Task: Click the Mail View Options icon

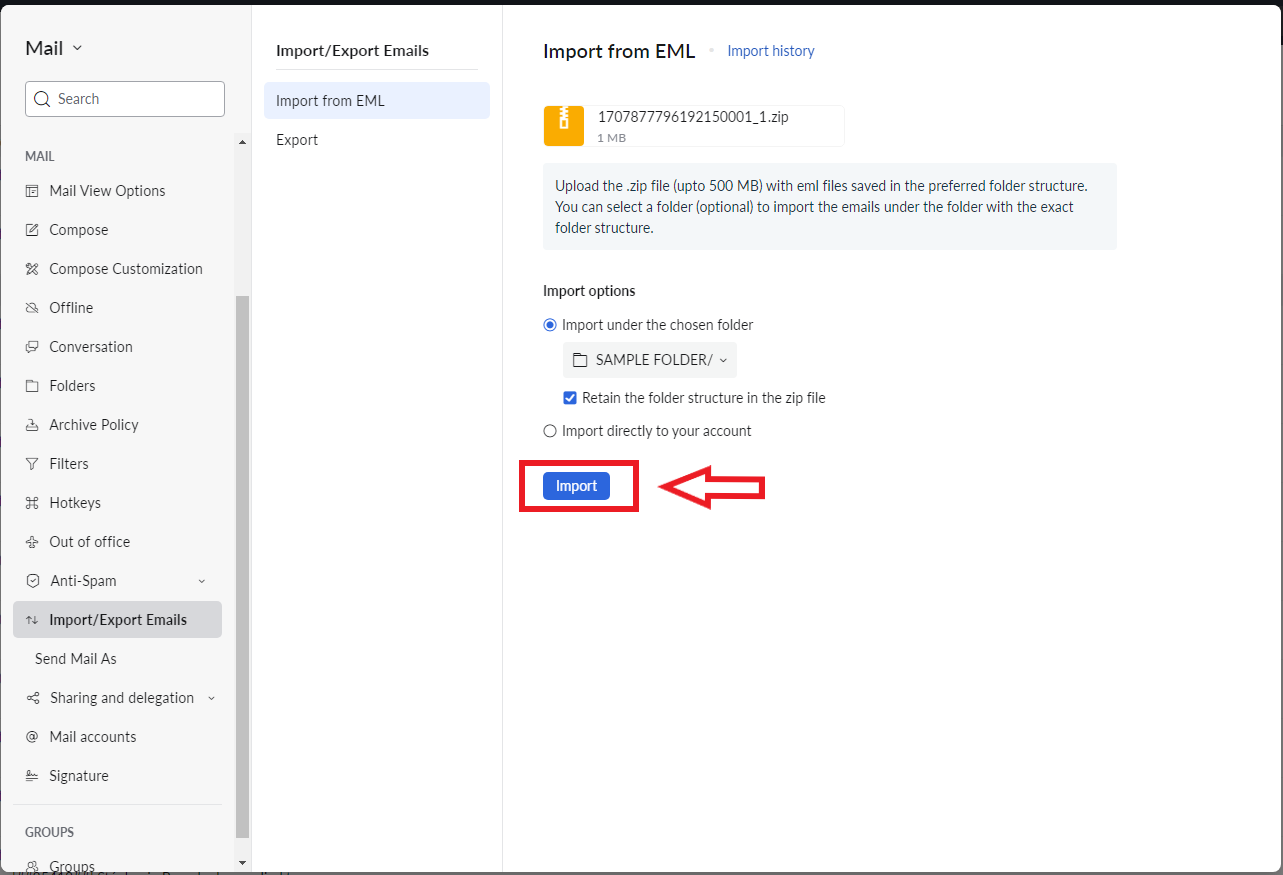Action: coord(32,191)
